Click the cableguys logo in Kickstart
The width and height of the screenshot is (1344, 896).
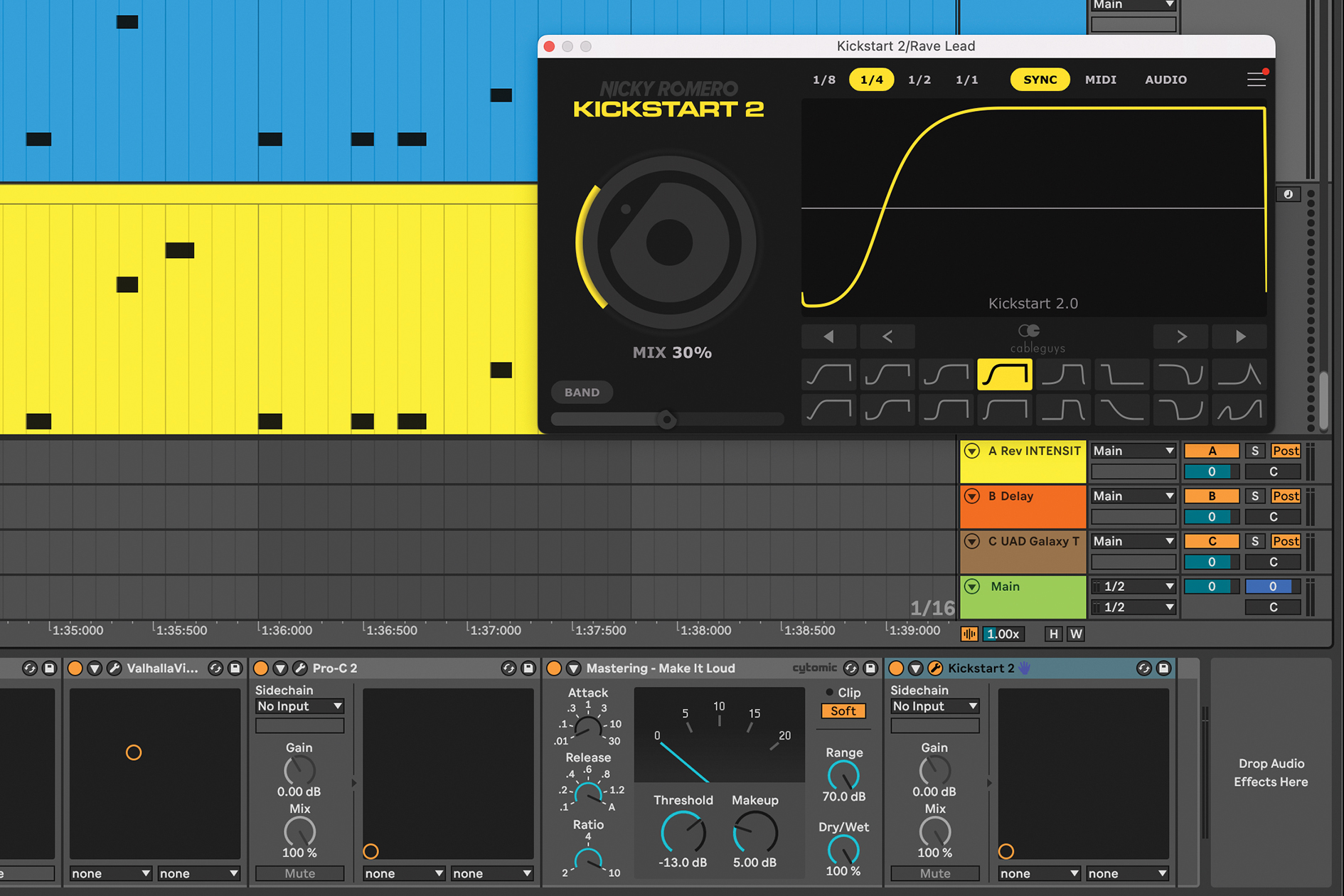1037,338
